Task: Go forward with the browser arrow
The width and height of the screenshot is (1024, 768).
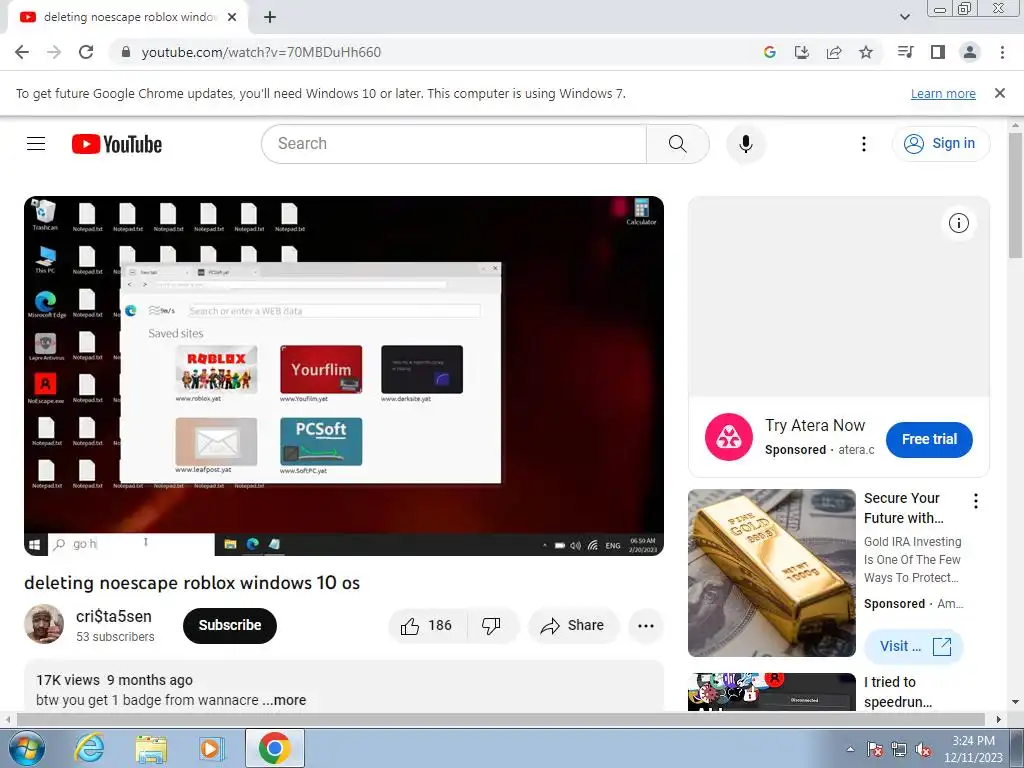Action: click(x=54, y=52)
